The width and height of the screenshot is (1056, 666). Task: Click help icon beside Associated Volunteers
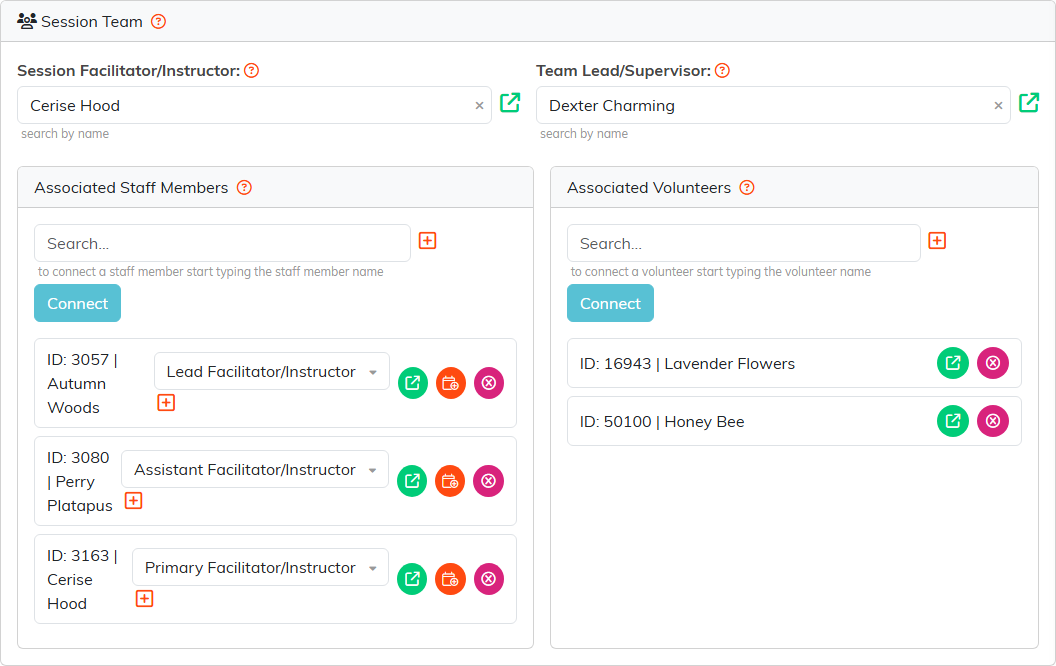click(x=747, y=188)
